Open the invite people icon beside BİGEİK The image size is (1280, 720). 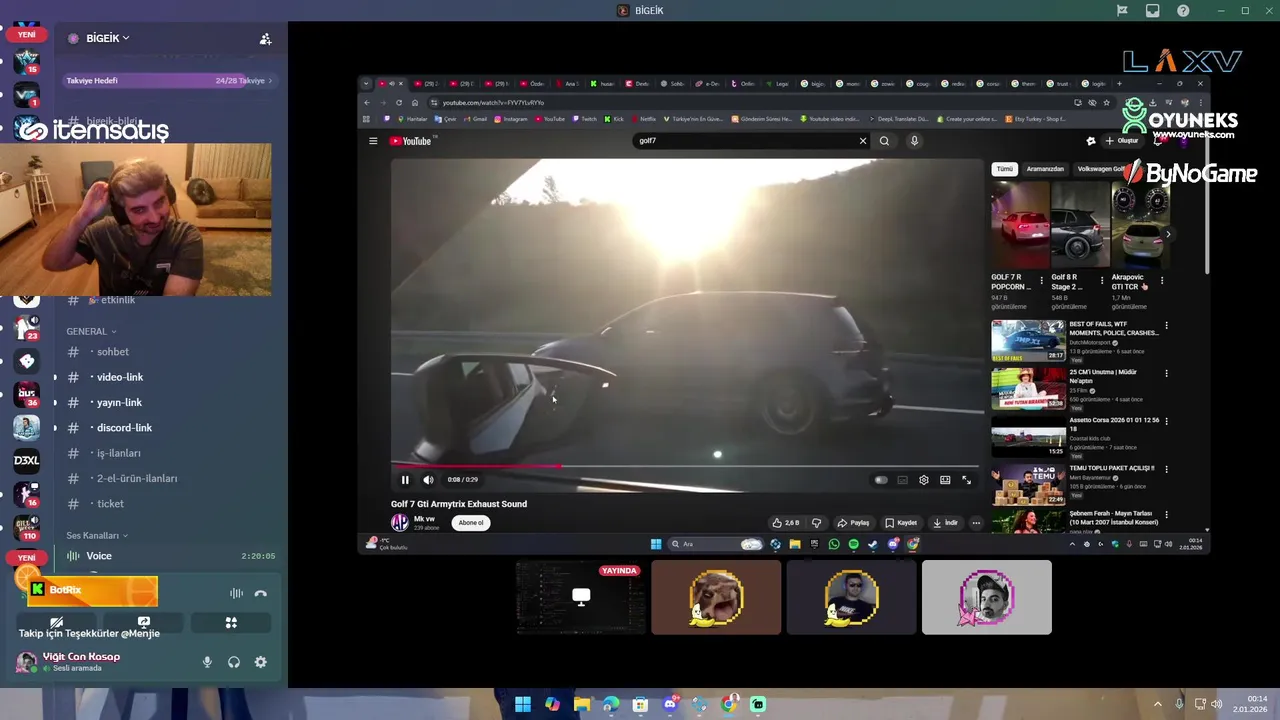point(265,39)
